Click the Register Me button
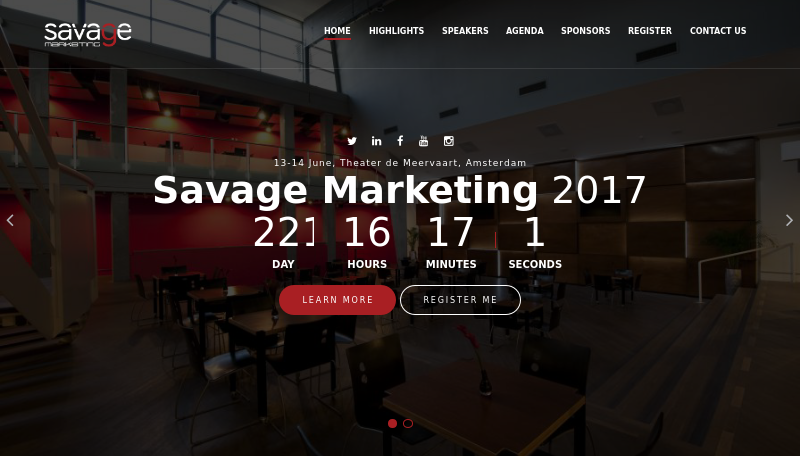This screenshot has height=456, width=800. click(x=460, y=300)
